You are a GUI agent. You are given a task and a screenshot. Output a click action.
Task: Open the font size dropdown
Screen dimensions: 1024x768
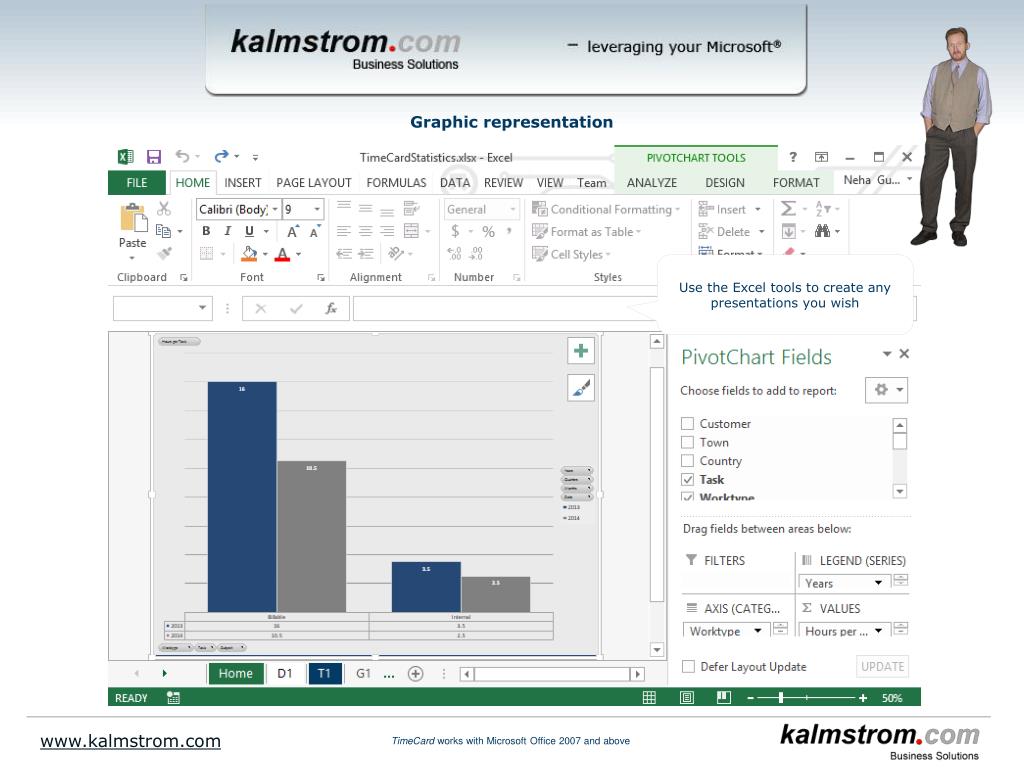(x=317, y=209)
